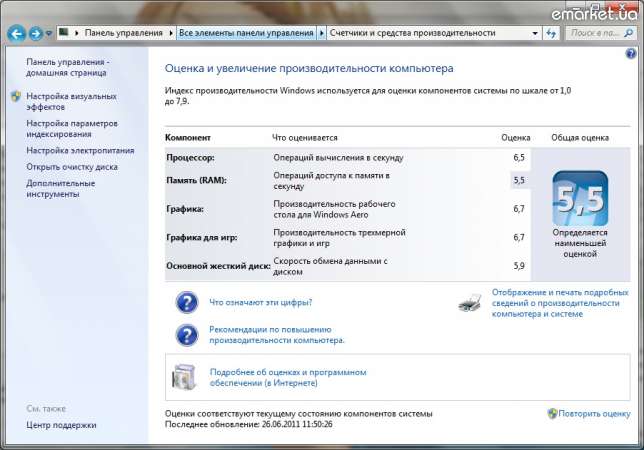Select Счетчики и средства производительности breadcrumb
644x450 pixels.
pos(412,33)
